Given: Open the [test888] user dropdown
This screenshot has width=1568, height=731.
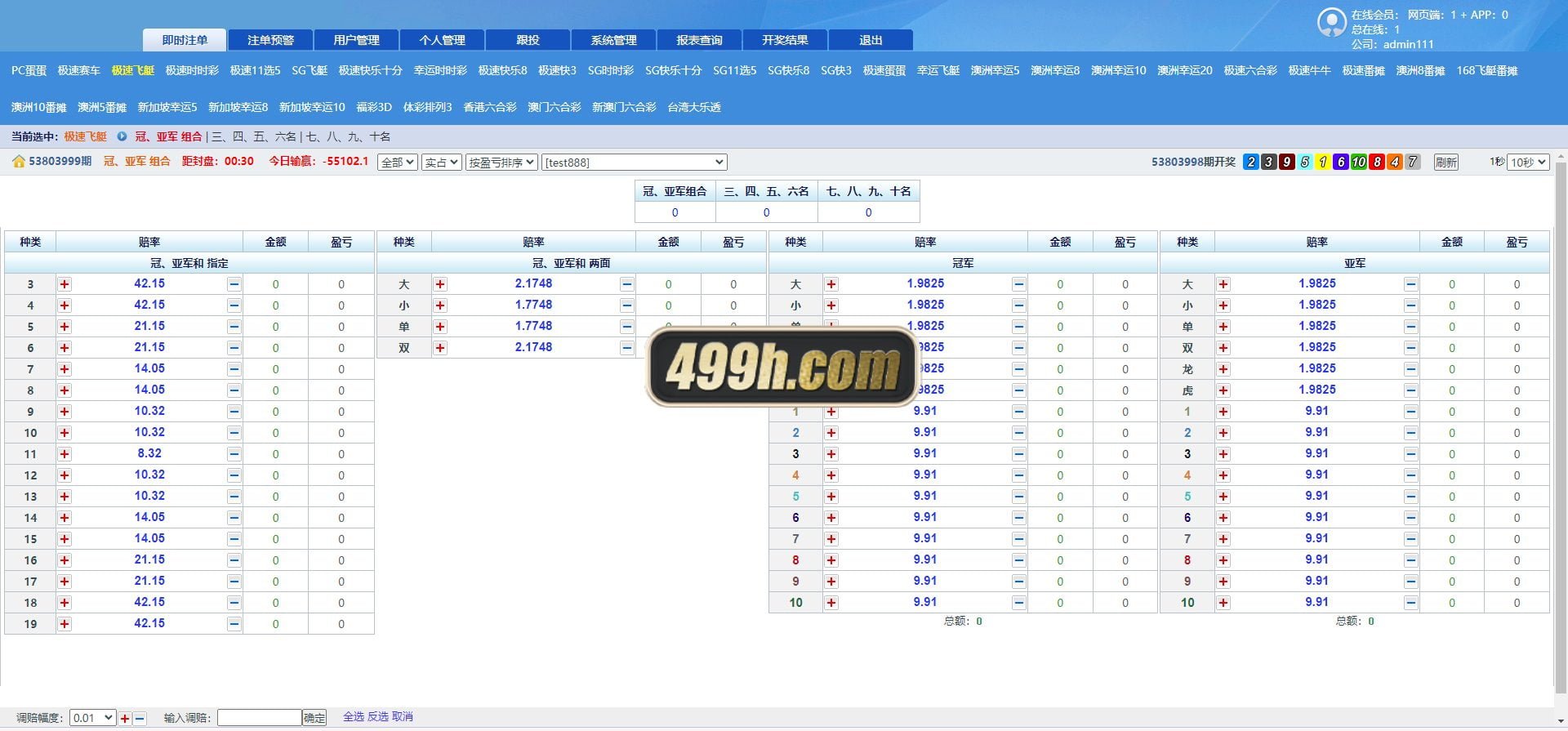Looking at the screenshot, I should point(635,163).
